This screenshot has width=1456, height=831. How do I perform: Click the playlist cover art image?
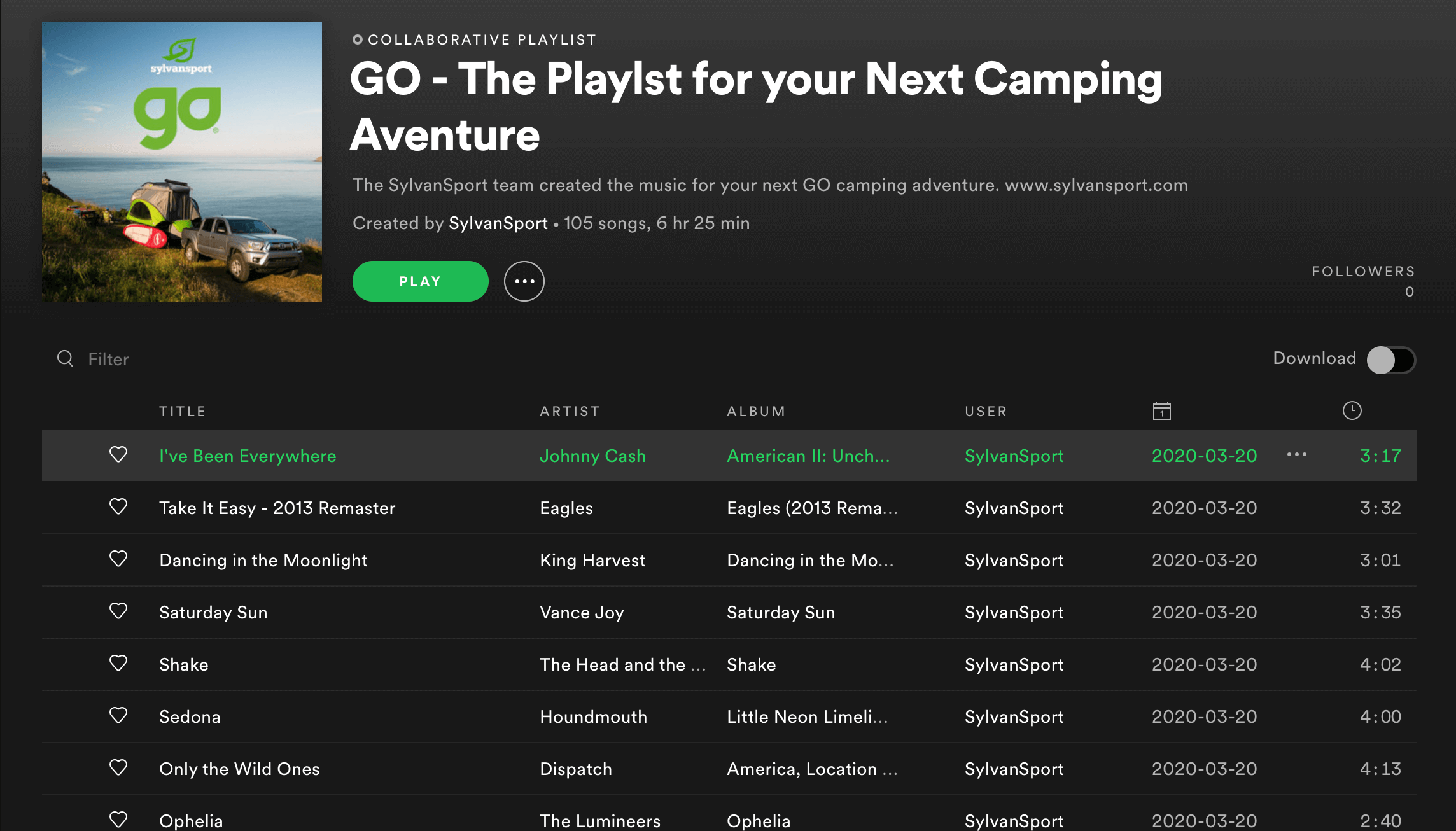[182, 162]
